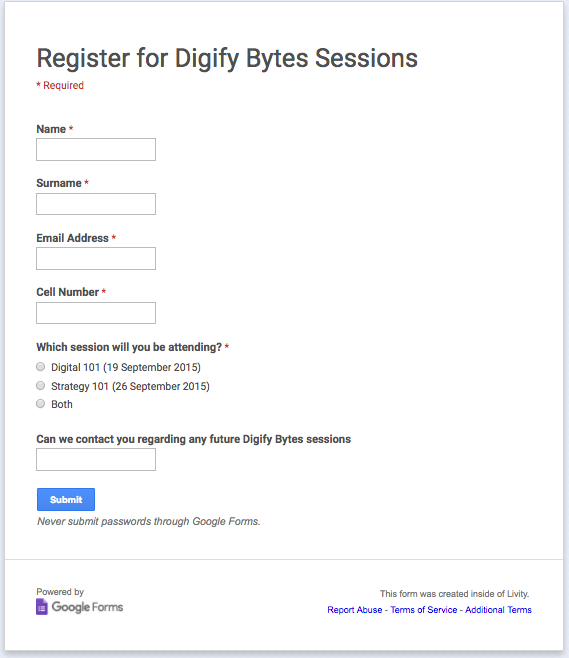This screenshot has height=658, width=569.
Task: Click the Register for Digify Bytes Sessions heading
Action: tap(227, 58)
